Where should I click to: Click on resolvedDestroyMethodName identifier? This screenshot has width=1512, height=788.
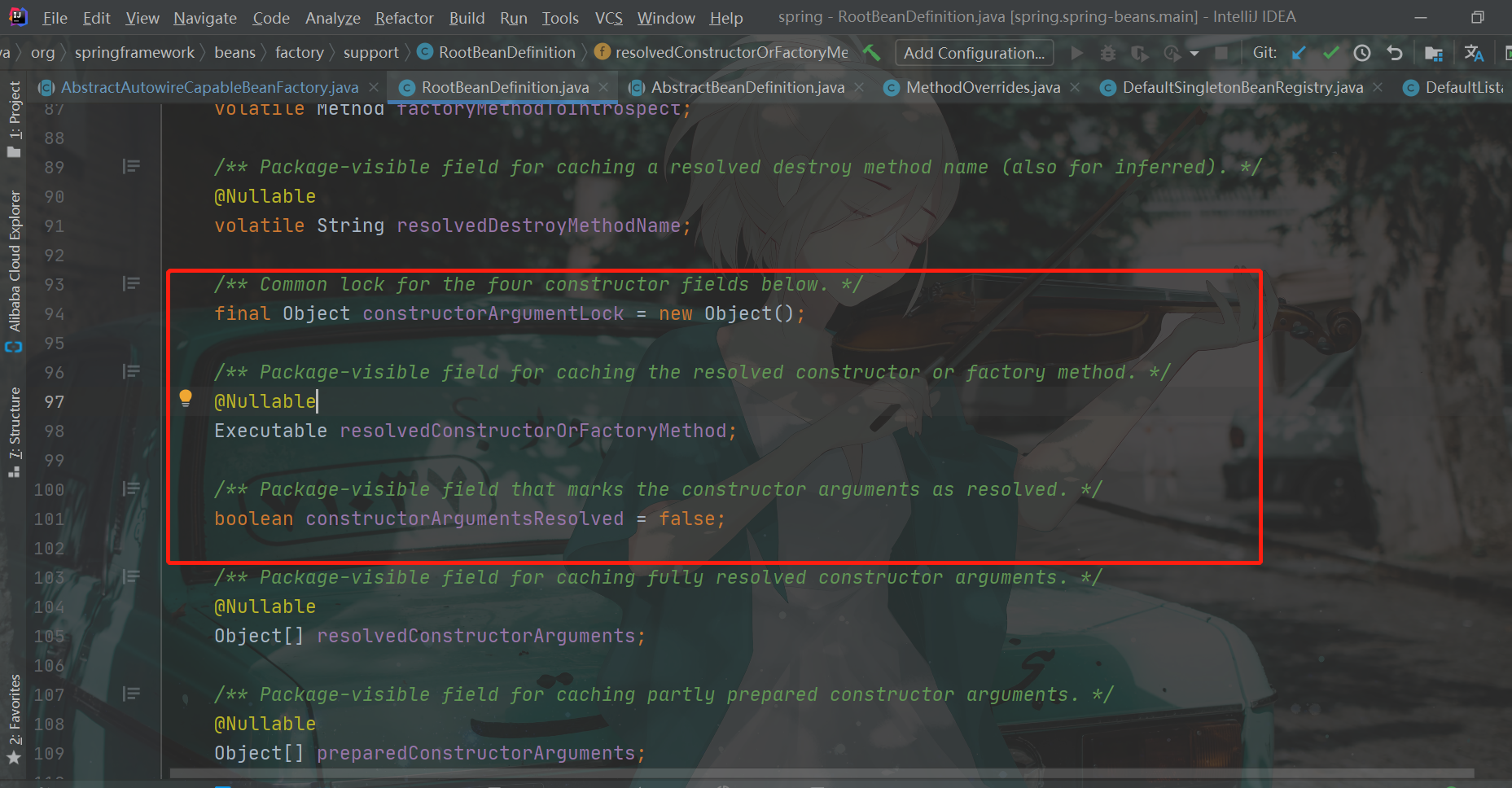[x=538, y=225]
